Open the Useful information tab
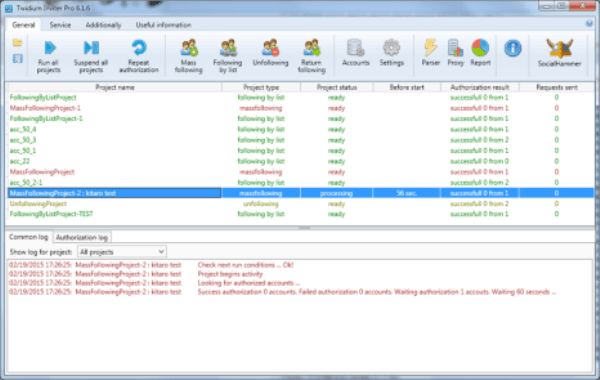600x380 pixels. [x=163, y=25]
